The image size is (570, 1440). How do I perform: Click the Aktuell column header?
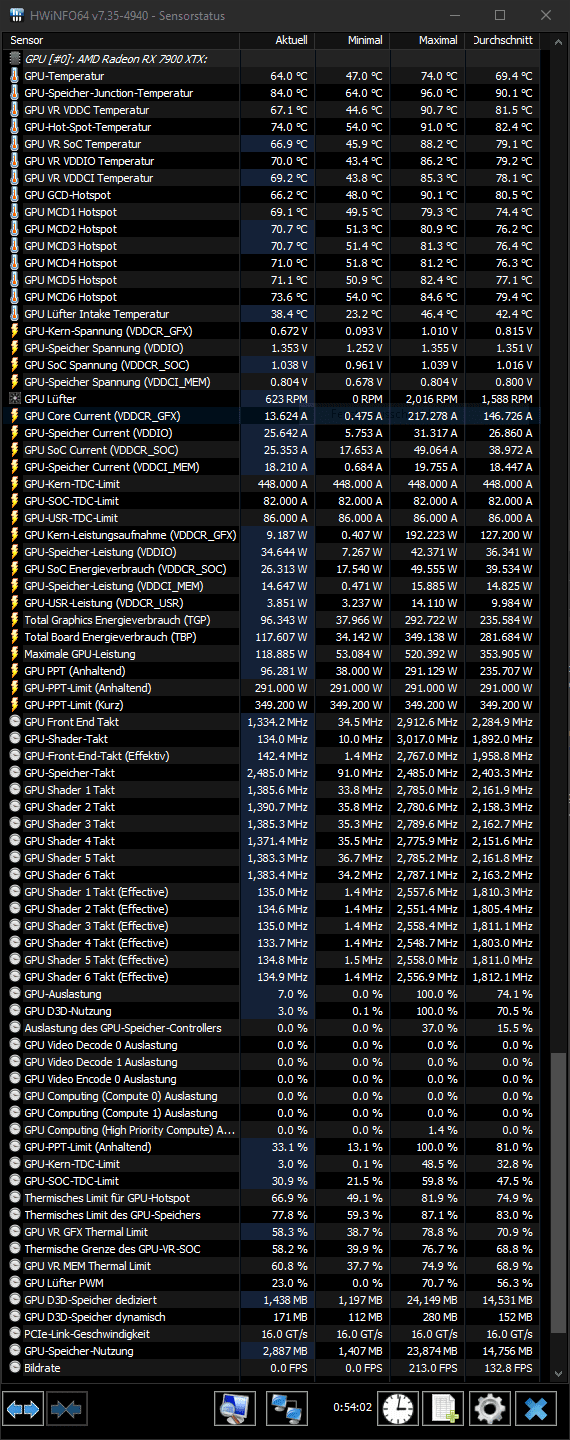[277, 40]
